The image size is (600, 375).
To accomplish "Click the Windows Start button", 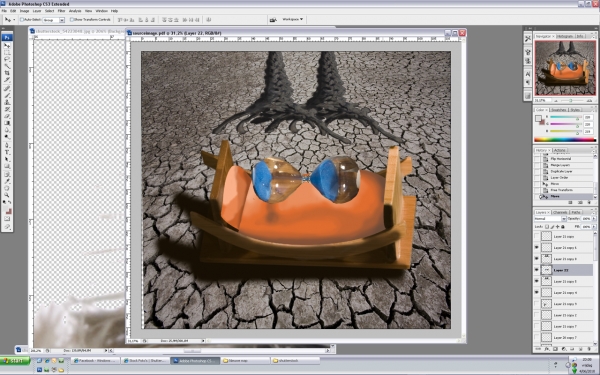I will pyautogui.click(x=15, y=360).
